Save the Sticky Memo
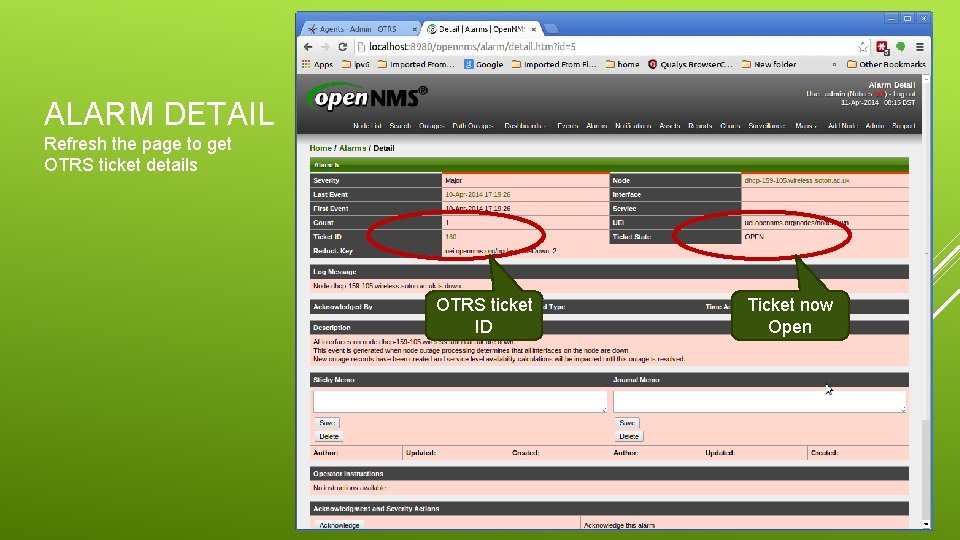 [327, 423]
